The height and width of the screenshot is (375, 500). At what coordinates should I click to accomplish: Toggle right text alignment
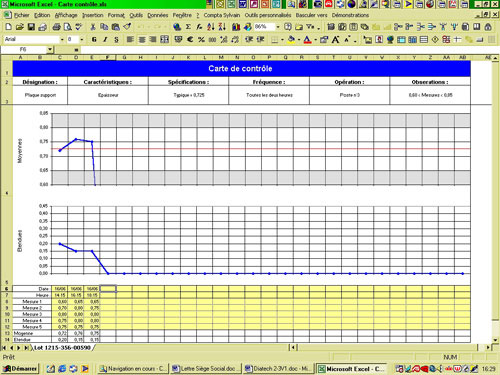[x=153, y=40]
